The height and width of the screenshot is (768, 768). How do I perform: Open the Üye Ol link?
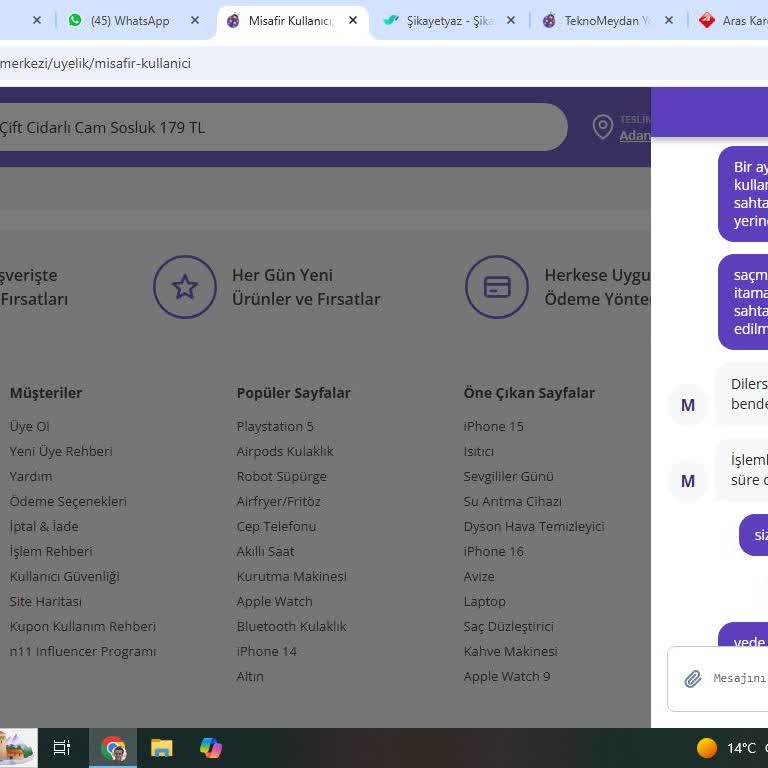pyautogui.click(x=29, y=427)
